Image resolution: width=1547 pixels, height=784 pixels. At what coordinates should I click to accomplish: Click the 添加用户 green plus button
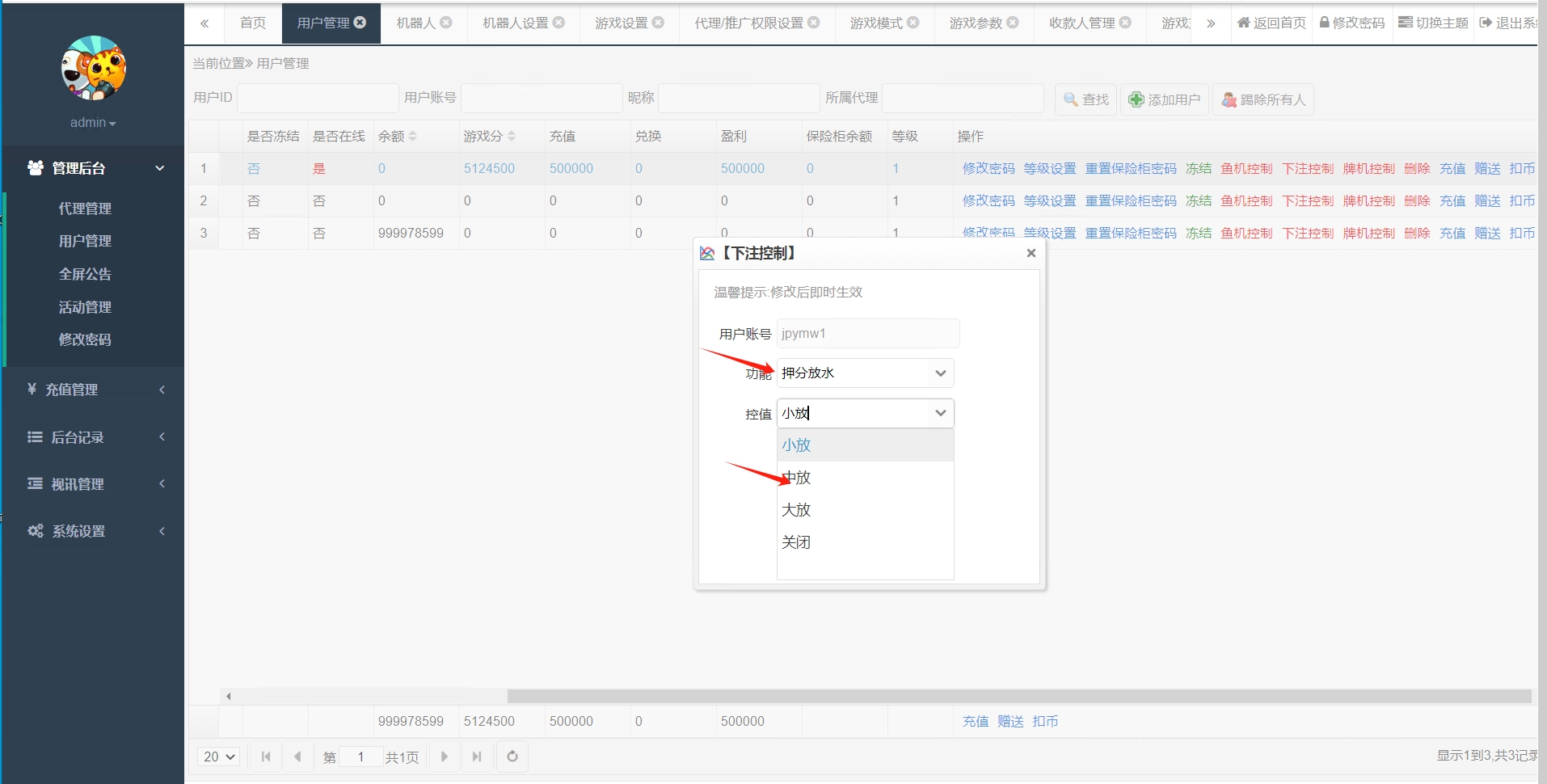(1164, 99)
